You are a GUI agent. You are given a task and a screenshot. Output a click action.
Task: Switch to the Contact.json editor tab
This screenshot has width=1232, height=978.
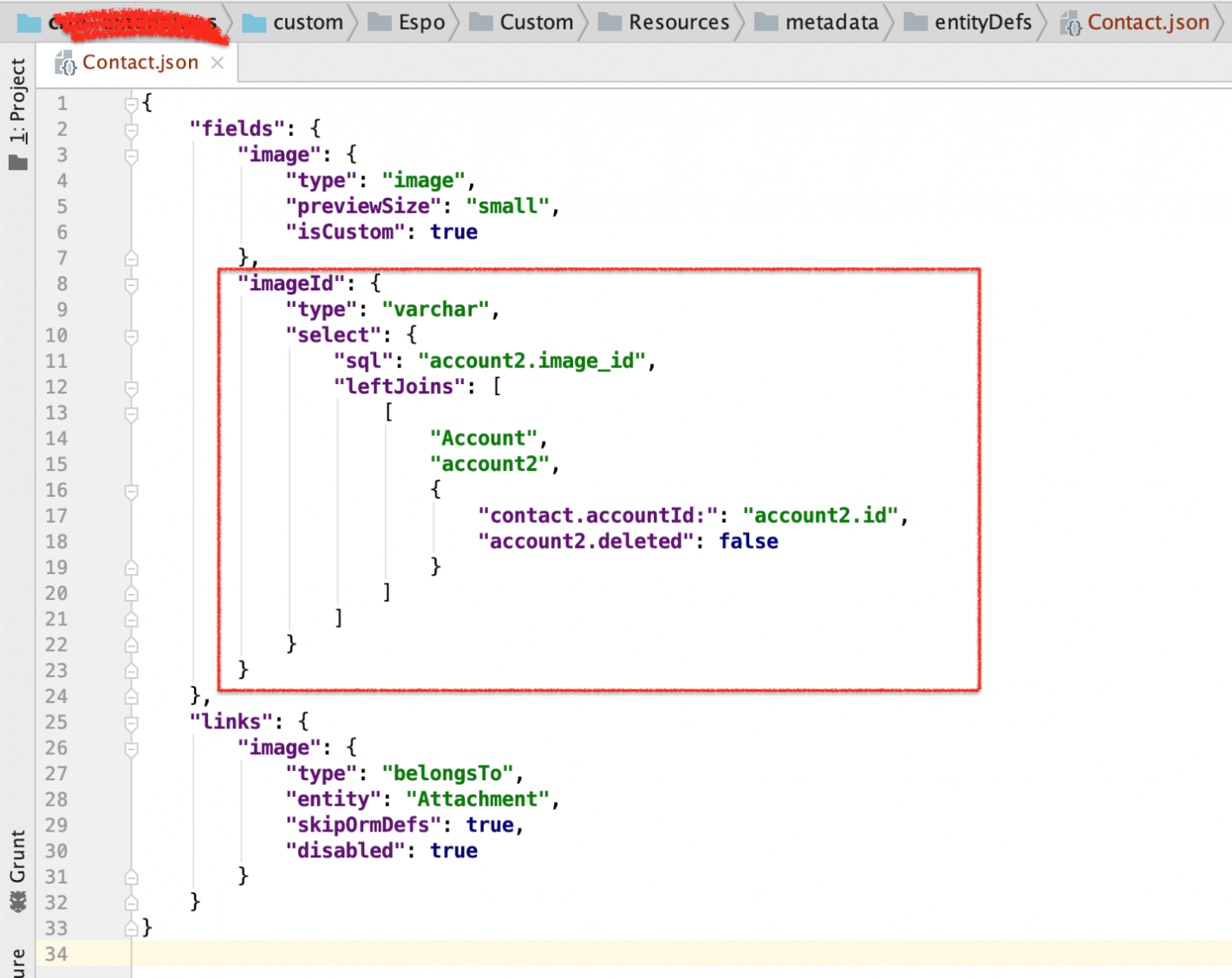click(140, 63)
